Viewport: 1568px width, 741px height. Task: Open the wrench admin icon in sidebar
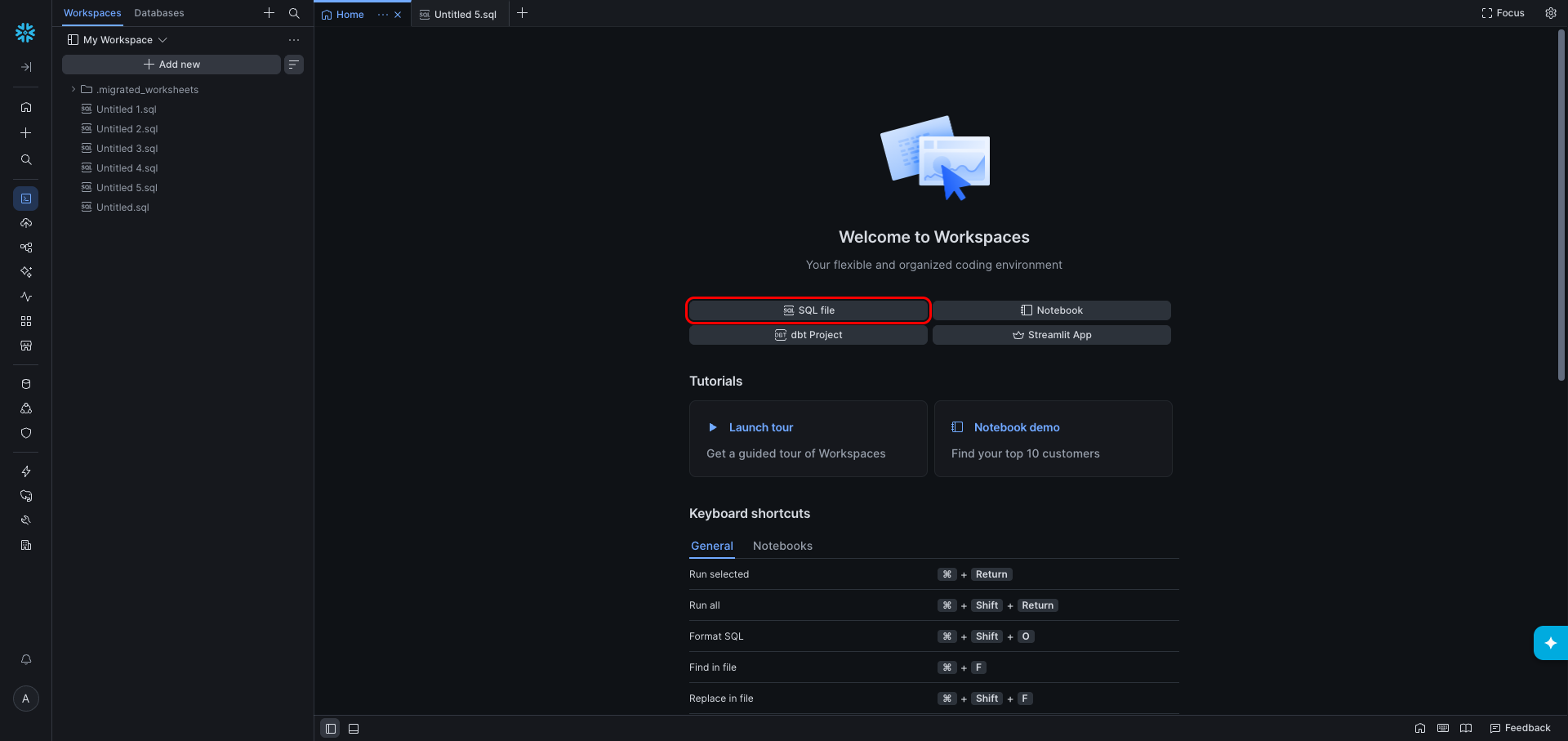tap(26, 520)
